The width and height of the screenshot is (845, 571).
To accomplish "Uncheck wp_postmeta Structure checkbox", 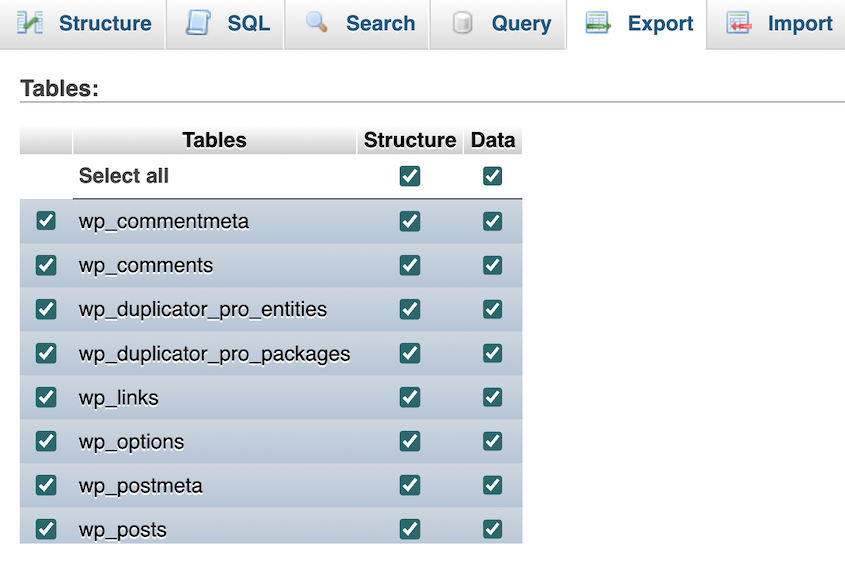I will (x=410, y=485).
